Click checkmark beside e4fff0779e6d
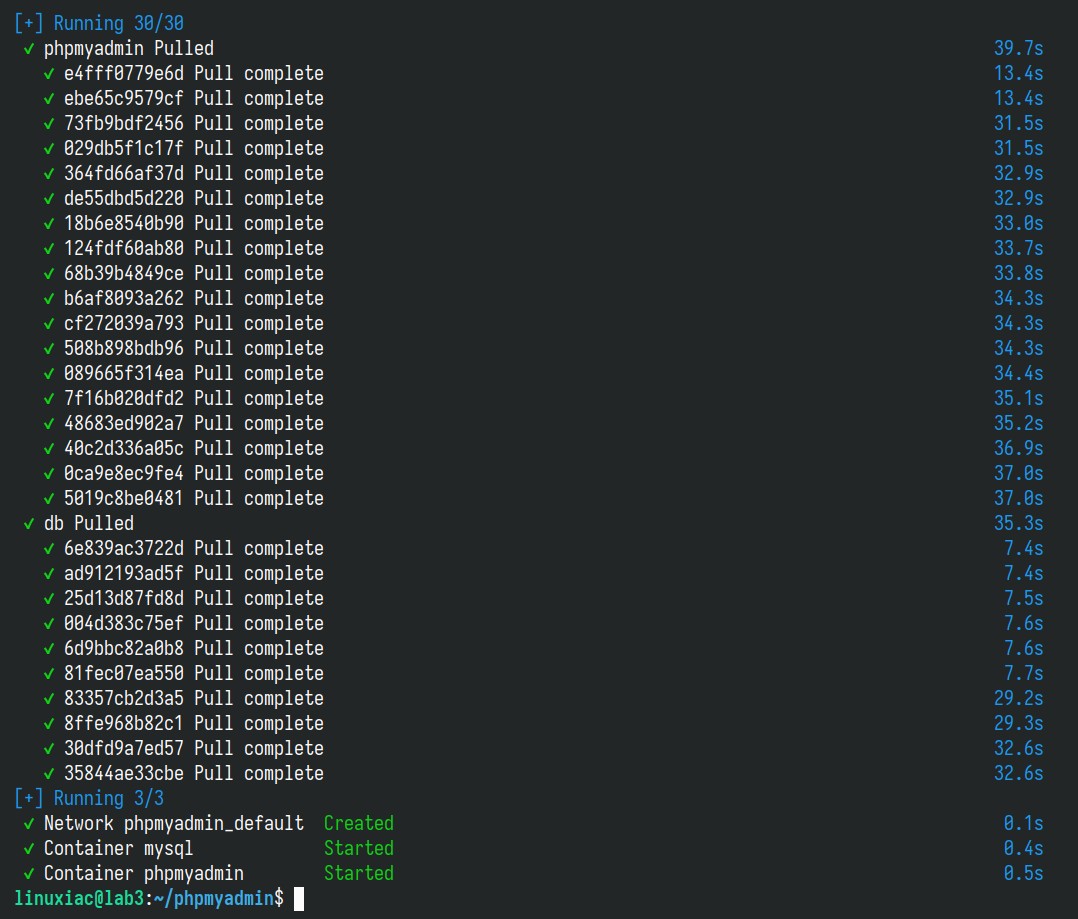This screenshot has height=919, width=1078. [49, 74]
